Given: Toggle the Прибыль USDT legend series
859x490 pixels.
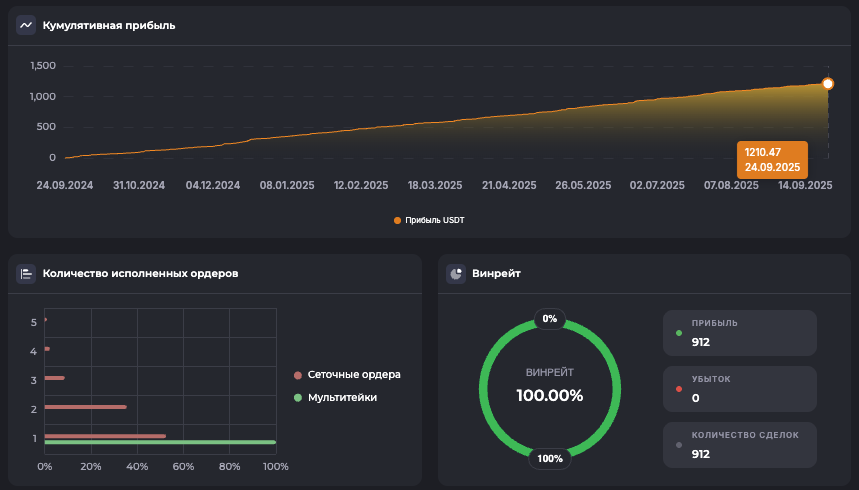Looking at the screenshot, I should pyautogui.click(x=429, y=220).
